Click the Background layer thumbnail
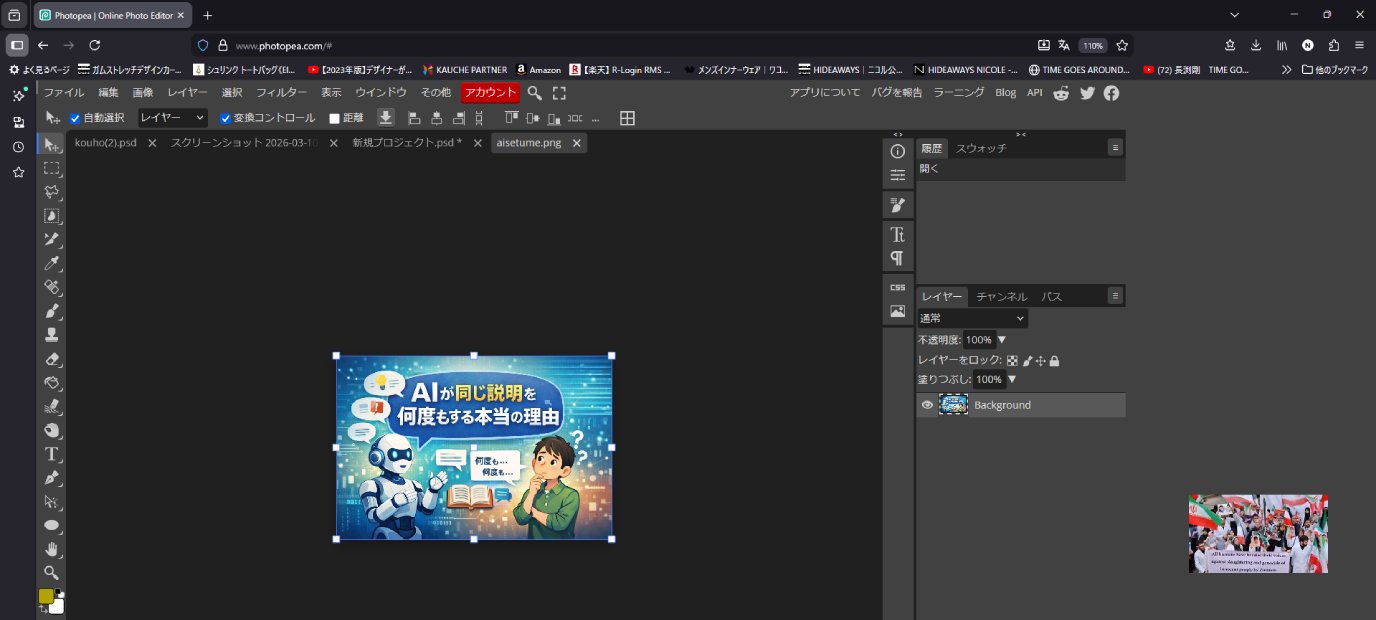 pyautogui.click(x=953, y=404)
